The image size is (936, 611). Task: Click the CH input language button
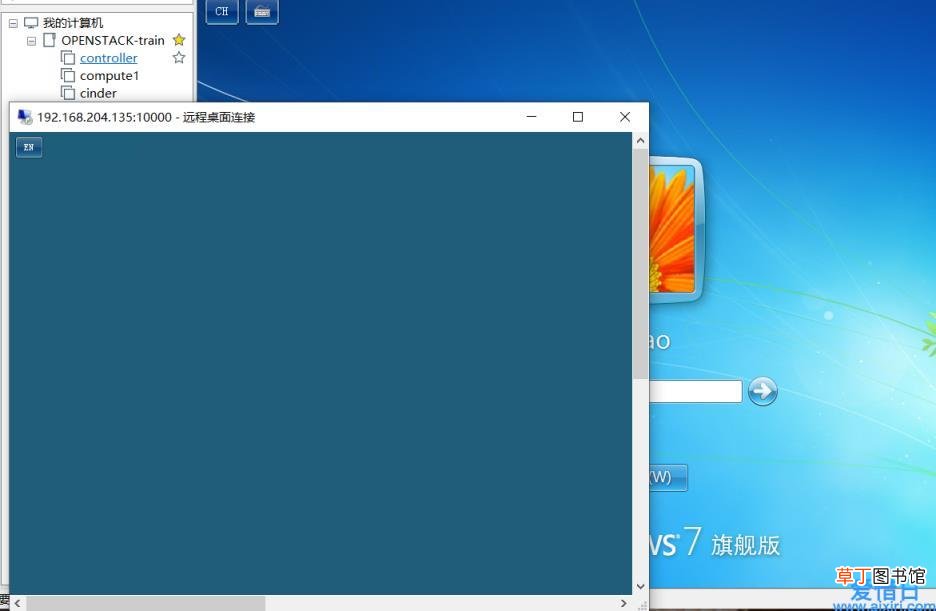pos(222,11)
